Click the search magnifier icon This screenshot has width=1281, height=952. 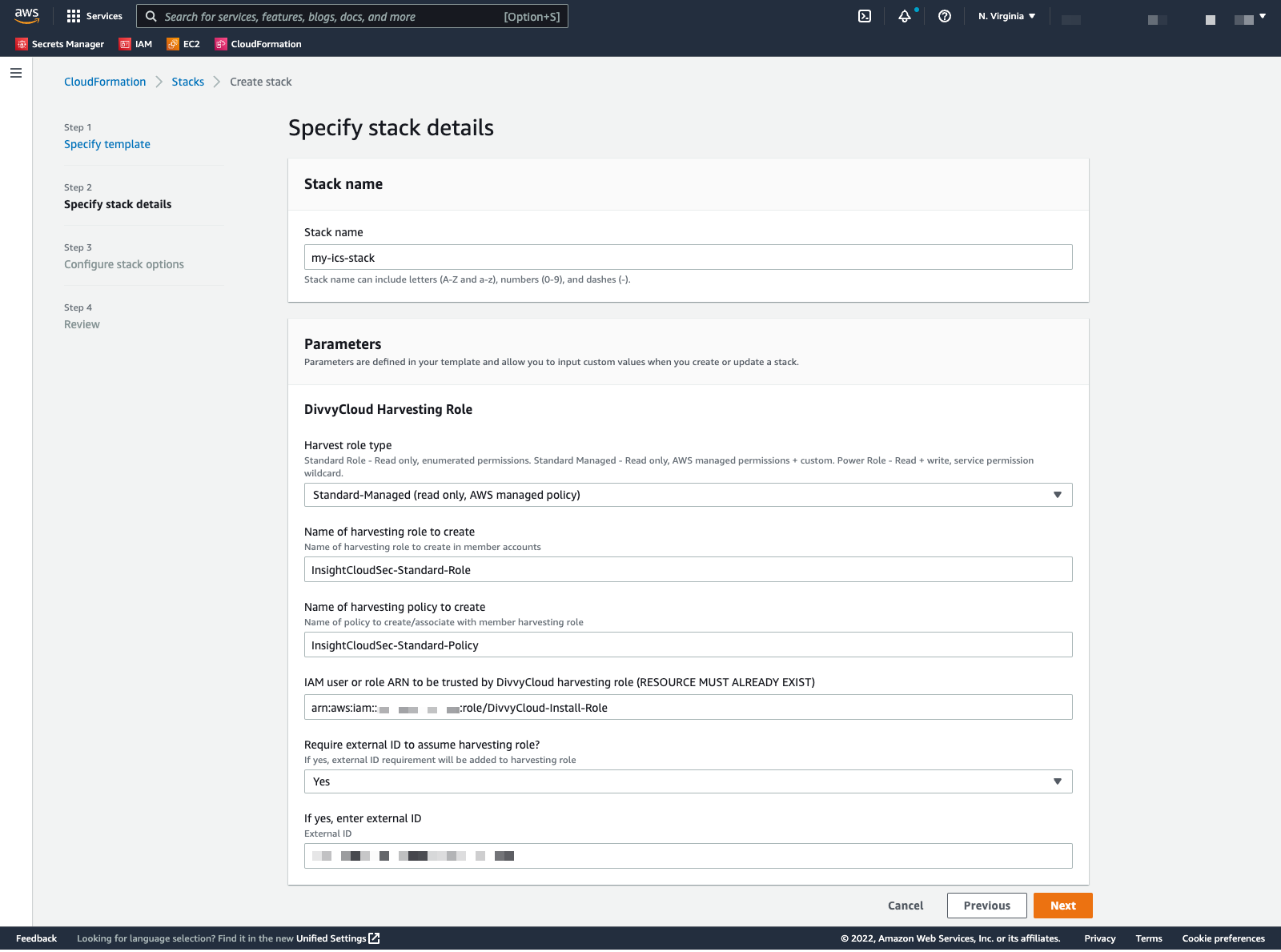pyautogui.click(x=151, y=16)
